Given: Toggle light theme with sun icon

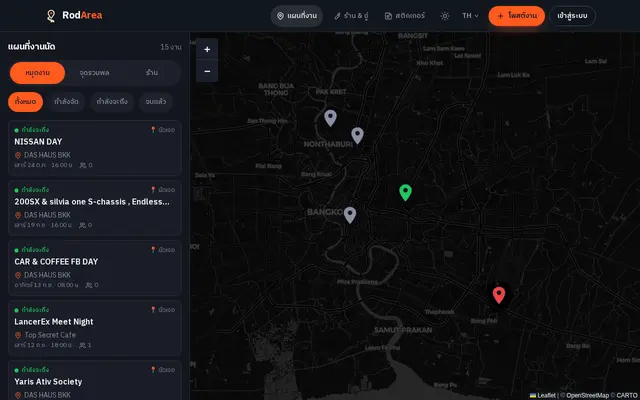Looking at the screenshot, I should coord(445,16).
